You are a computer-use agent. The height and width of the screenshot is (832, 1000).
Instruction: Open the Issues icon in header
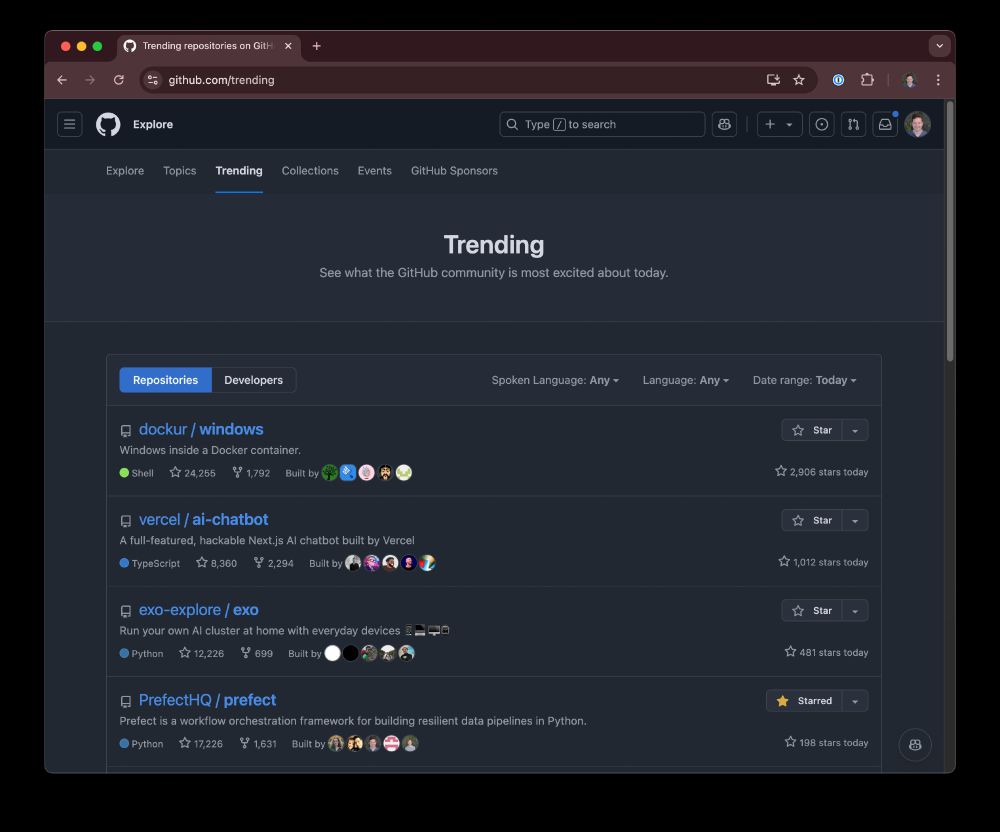coord(821,124)
